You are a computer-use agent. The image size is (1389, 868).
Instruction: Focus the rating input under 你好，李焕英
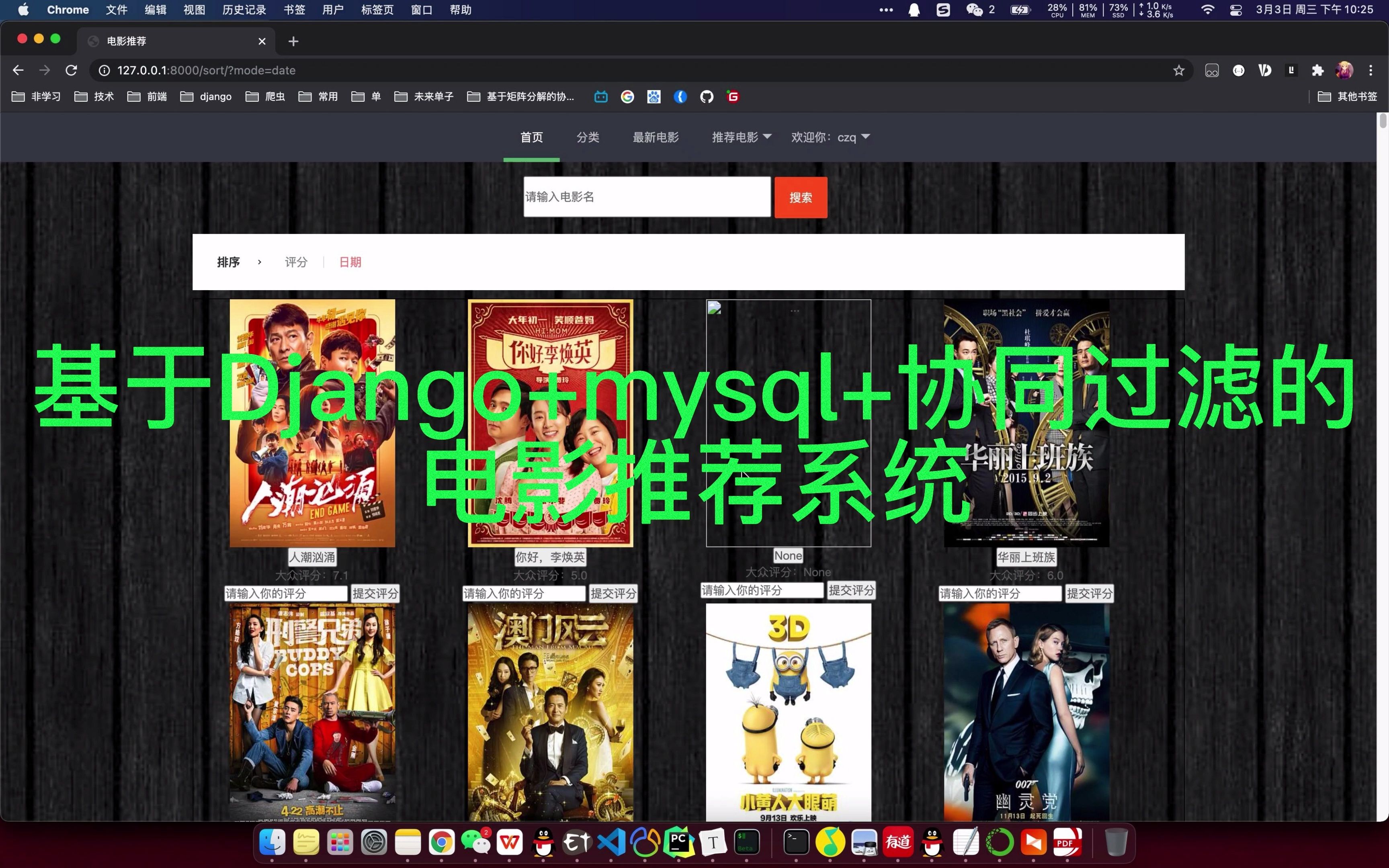pyautogui.click(x=524, y=594)
